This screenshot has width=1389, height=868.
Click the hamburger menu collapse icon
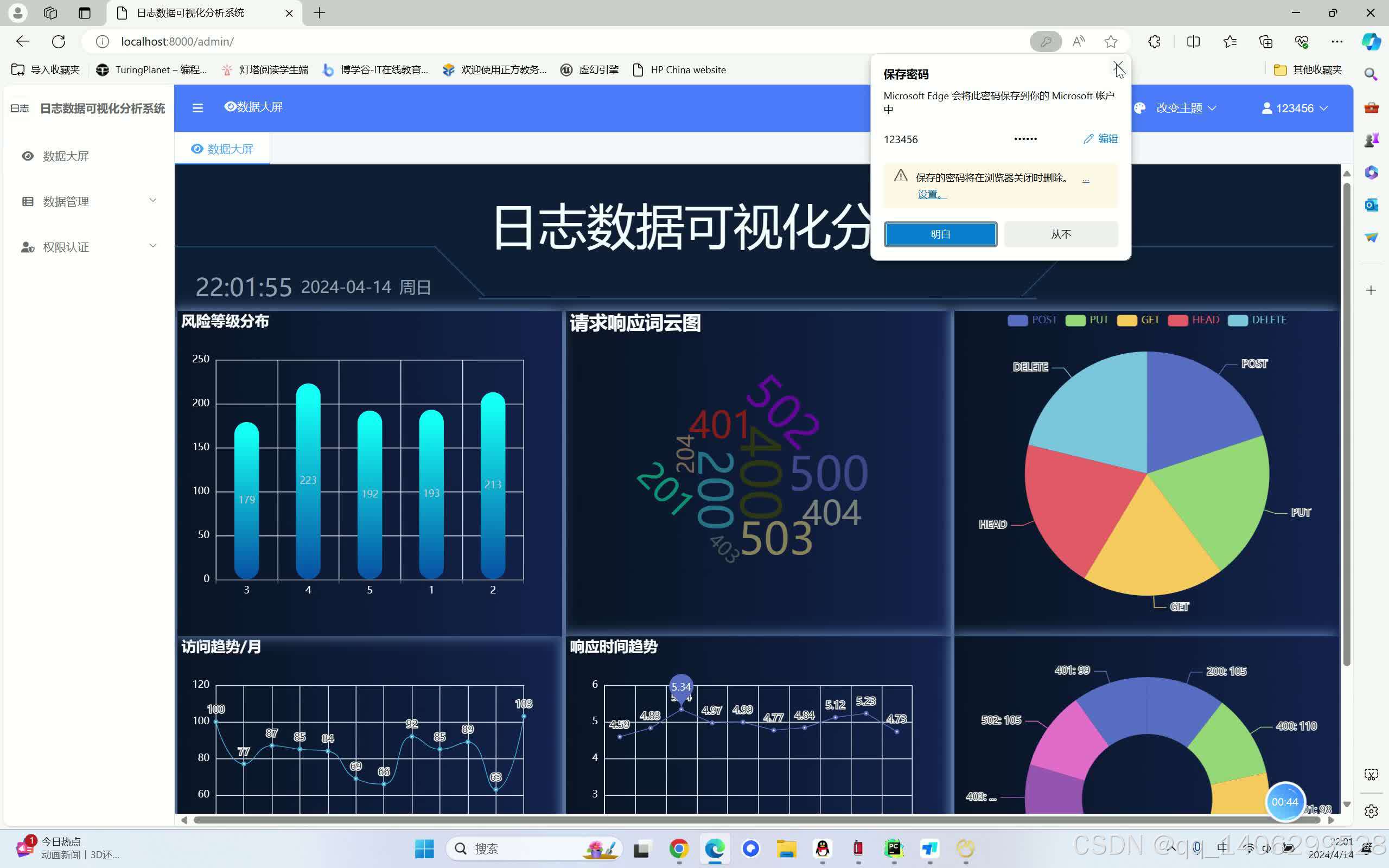click(197, 108)
